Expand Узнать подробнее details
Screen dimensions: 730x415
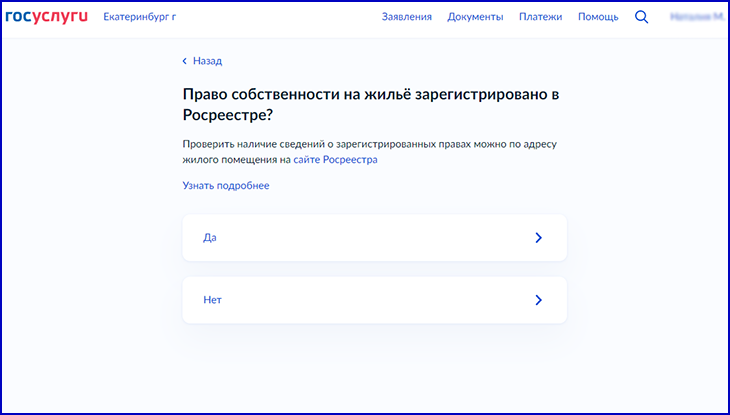click(x=225, y=185)
